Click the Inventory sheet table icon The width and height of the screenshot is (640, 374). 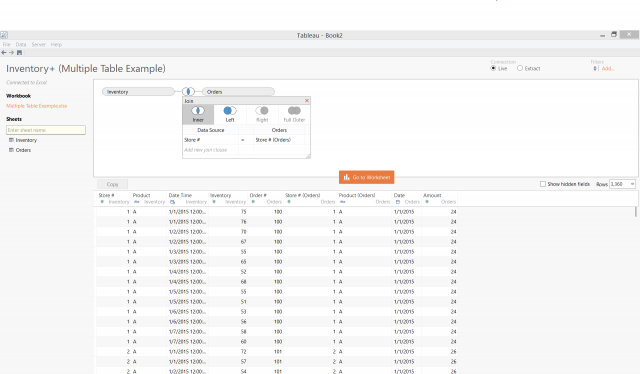(x=11, y=140)
